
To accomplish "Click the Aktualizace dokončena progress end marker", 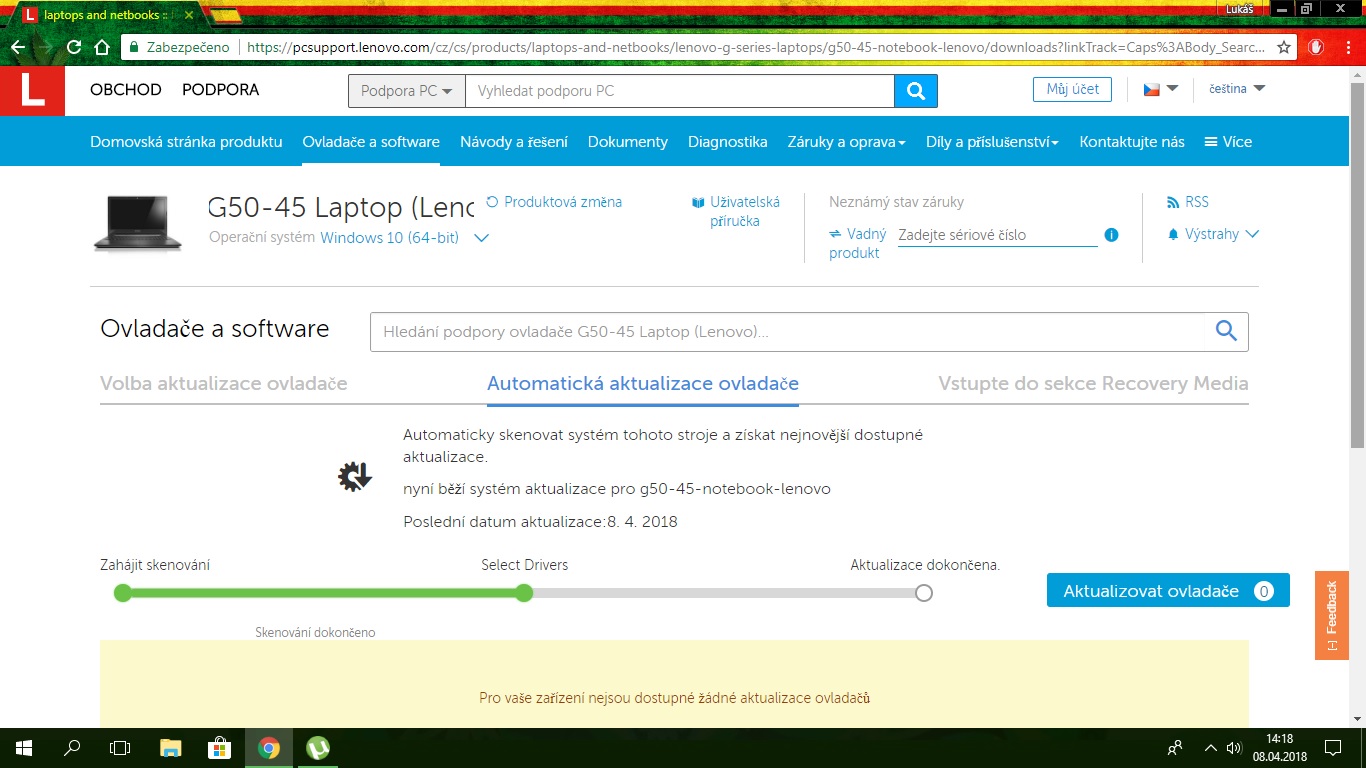I will click(x=924, y=593).
